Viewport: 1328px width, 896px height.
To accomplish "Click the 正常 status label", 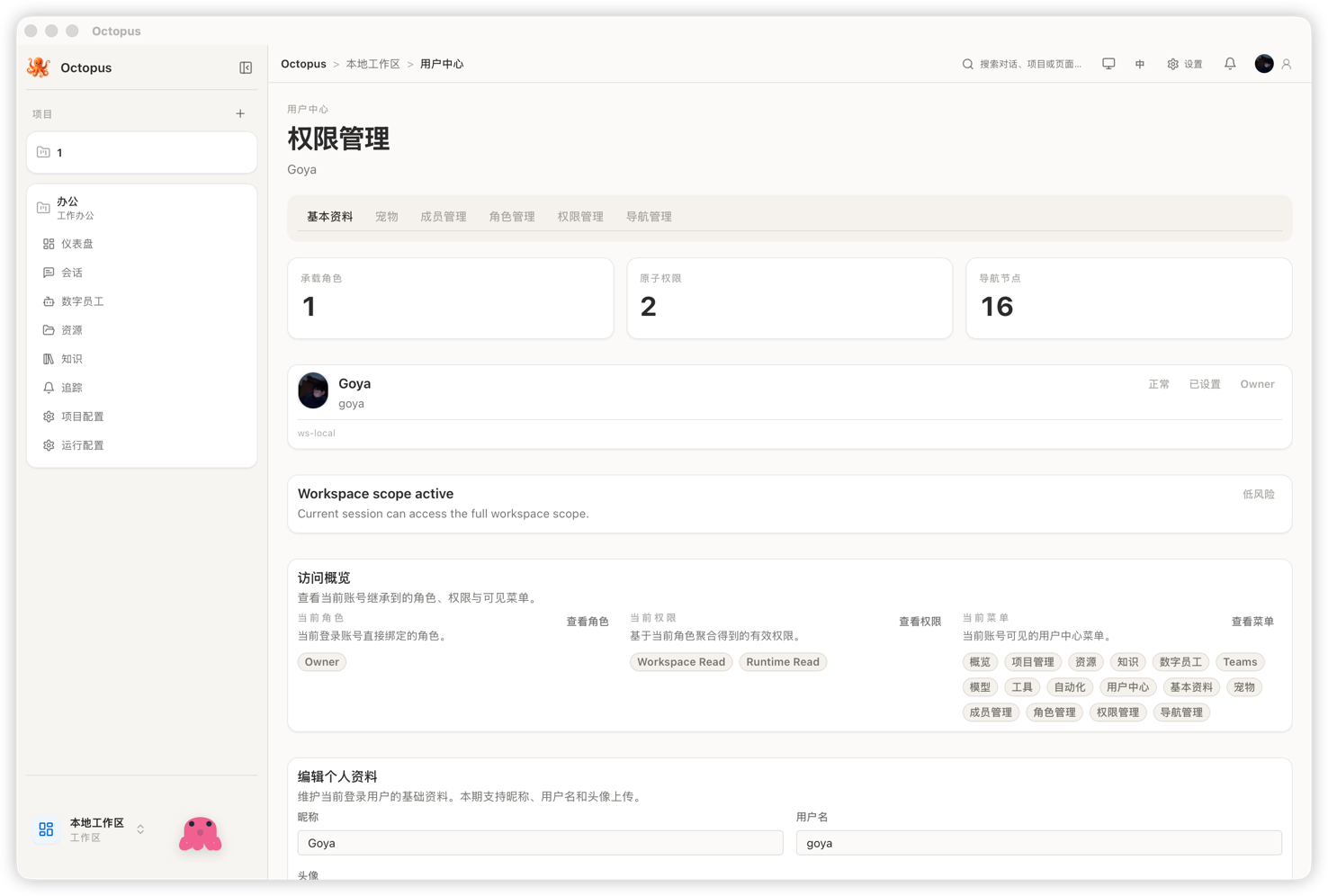I will click(1159, 384).
